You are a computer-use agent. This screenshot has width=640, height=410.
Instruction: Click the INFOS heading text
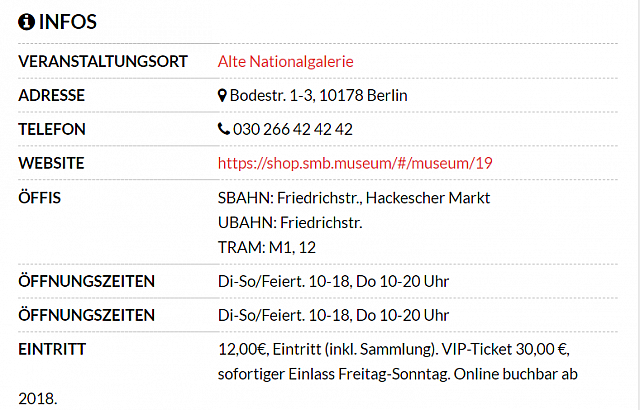coord(68,22)
